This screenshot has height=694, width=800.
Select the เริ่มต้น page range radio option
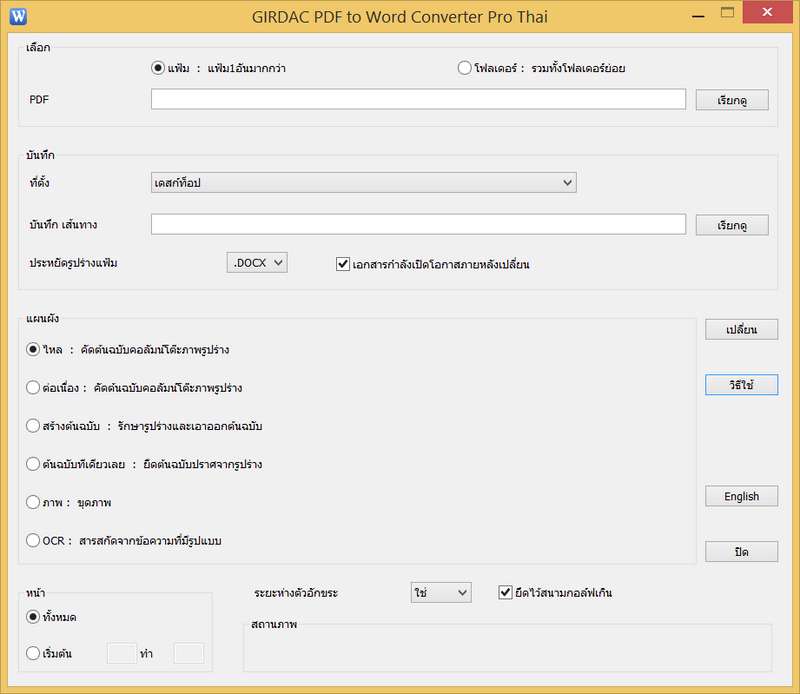click(33, 653)
